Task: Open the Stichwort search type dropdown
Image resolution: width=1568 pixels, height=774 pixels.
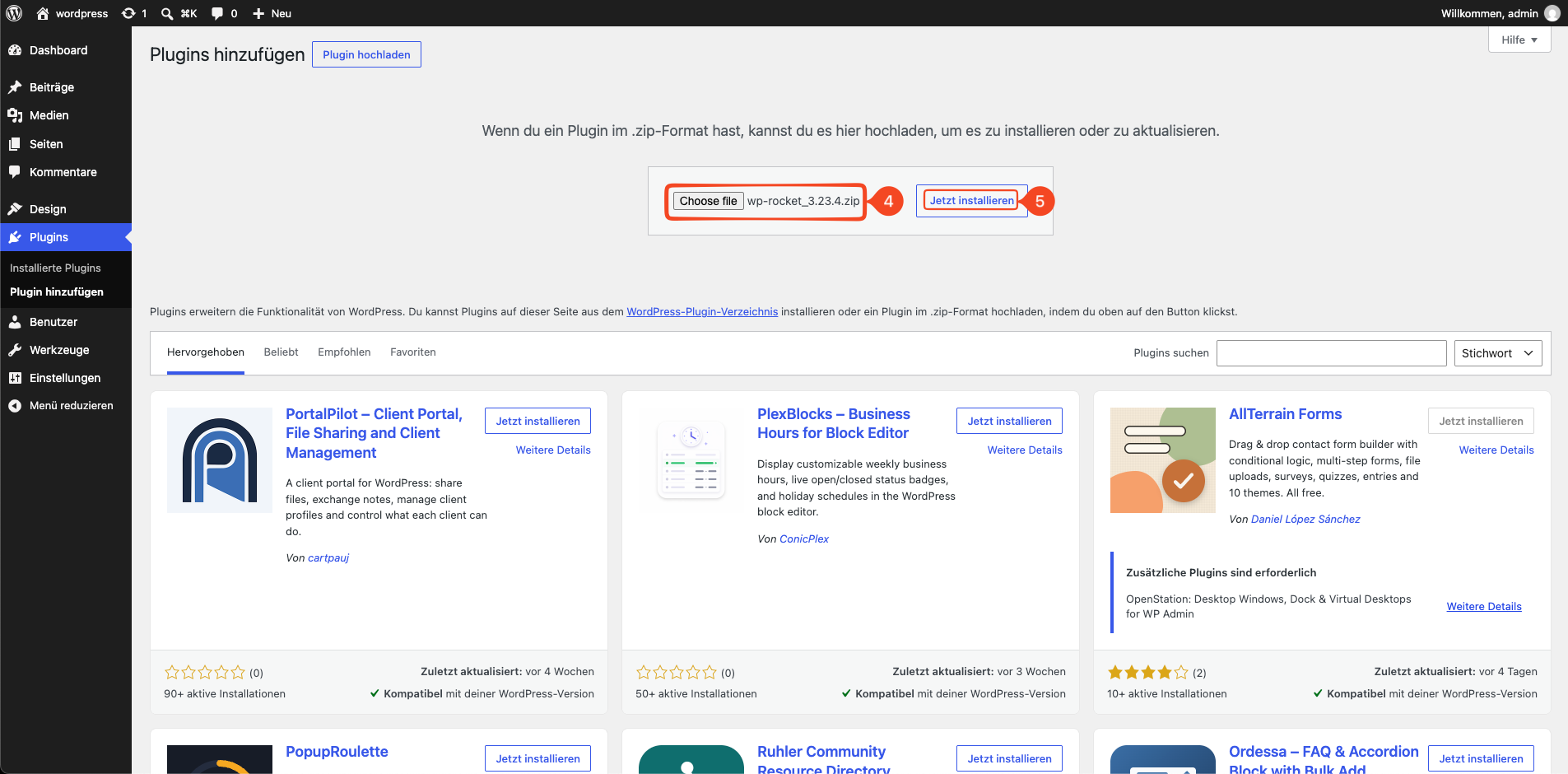Action: coord(1498,353)
